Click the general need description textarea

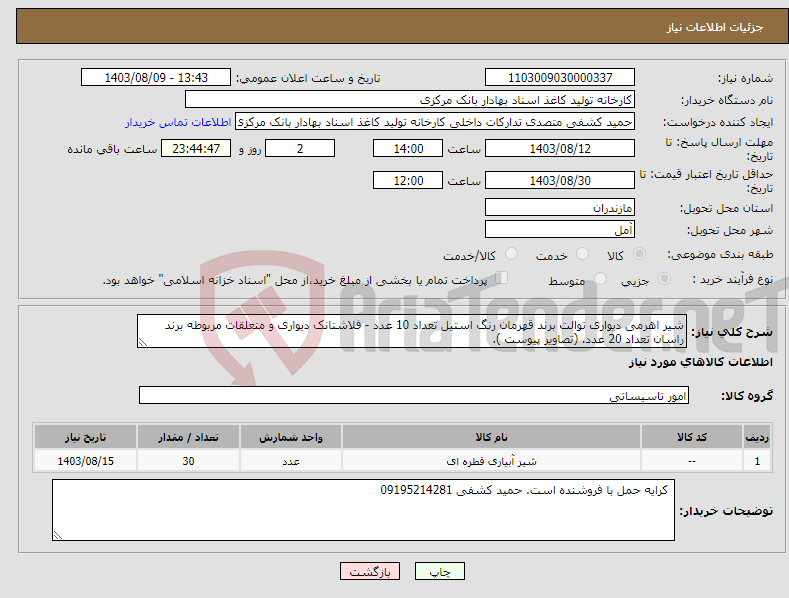(x=412, y=331)
